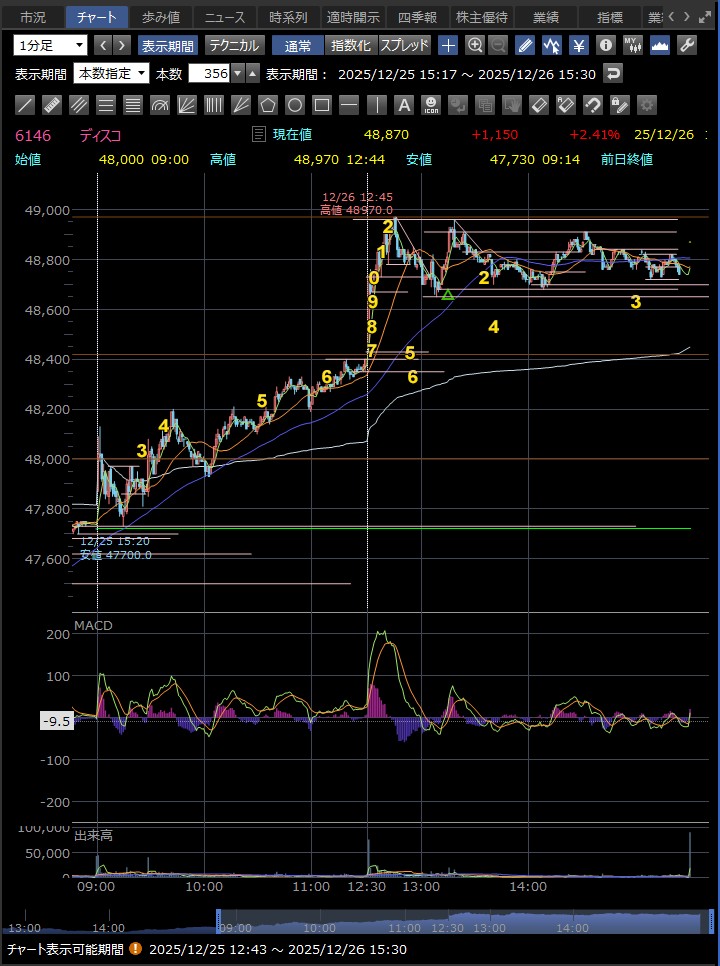This screenshot has width=720, height=966.
Task: Open settings with the wrench icon
Action: [x=687, y=45]
